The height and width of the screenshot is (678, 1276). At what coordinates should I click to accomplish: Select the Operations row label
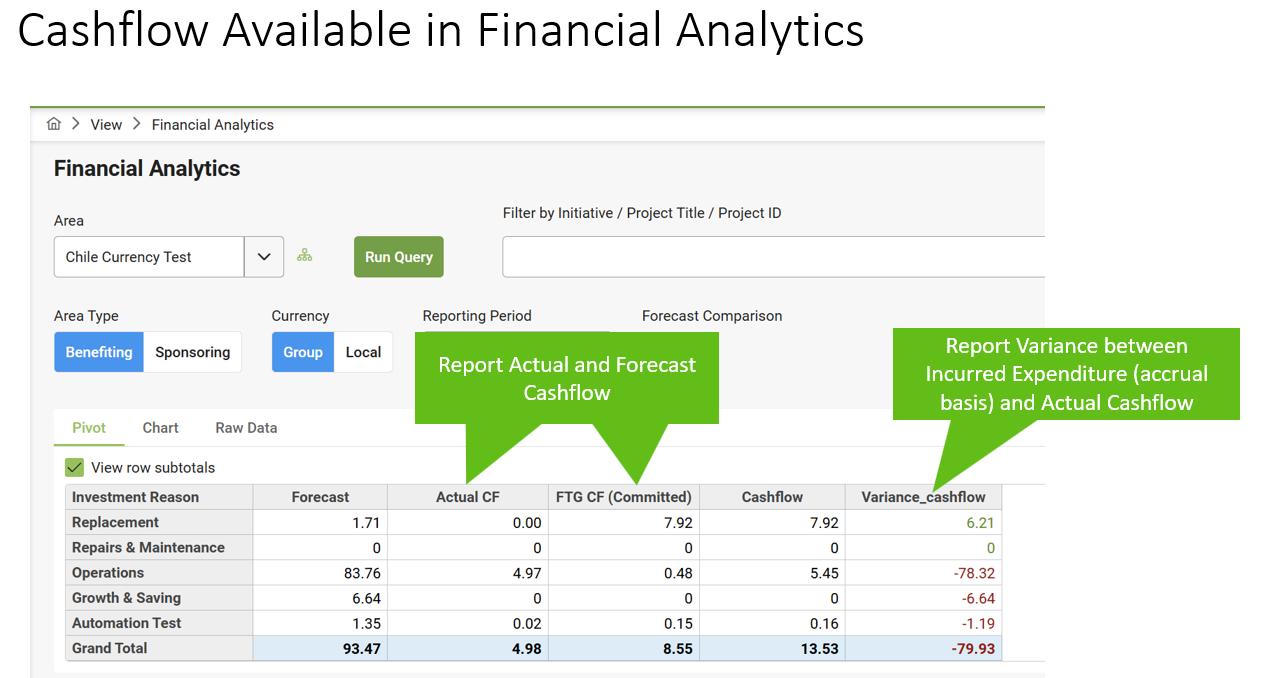click(159, 573)
